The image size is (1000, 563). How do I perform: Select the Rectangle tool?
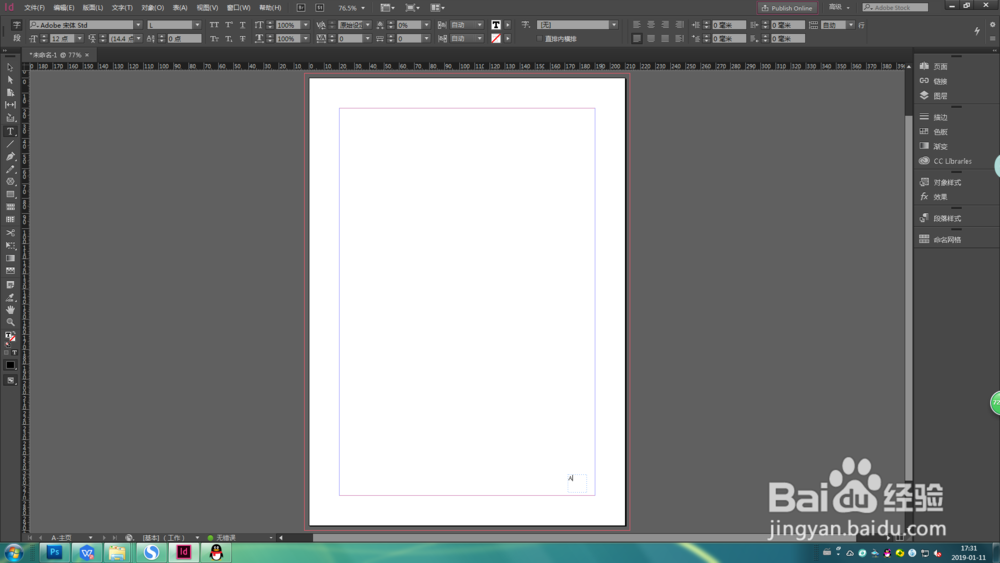coord(10,195)
